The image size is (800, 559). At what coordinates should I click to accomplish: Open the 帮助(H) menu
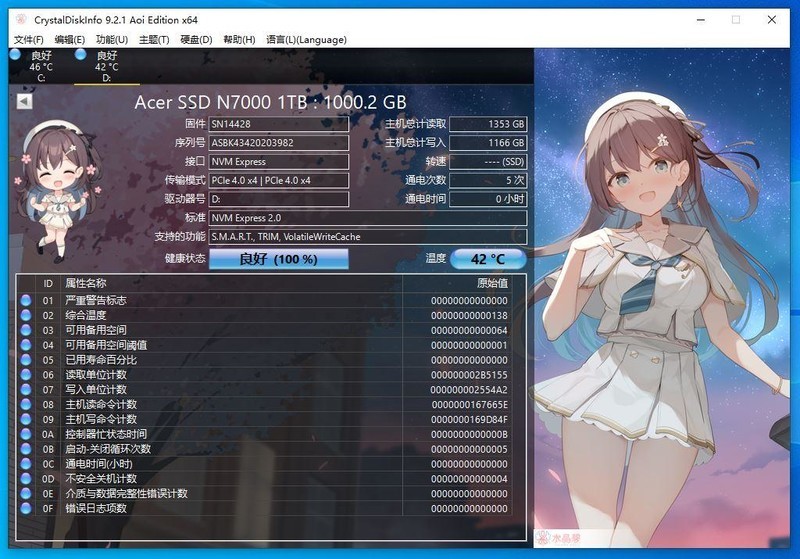click(239, 39)
